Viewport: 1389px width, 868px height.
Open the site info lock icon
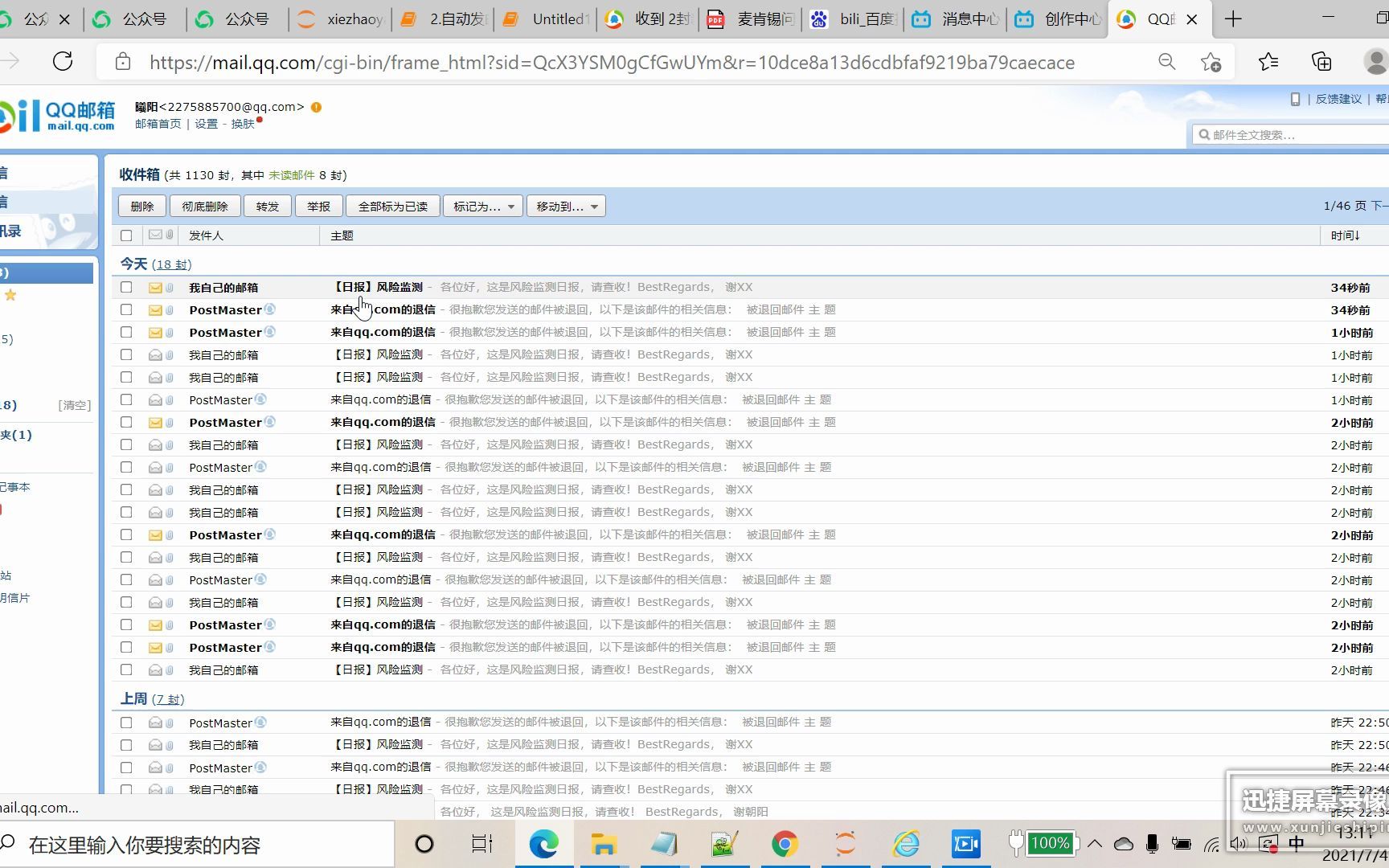(x=123, y=62)
